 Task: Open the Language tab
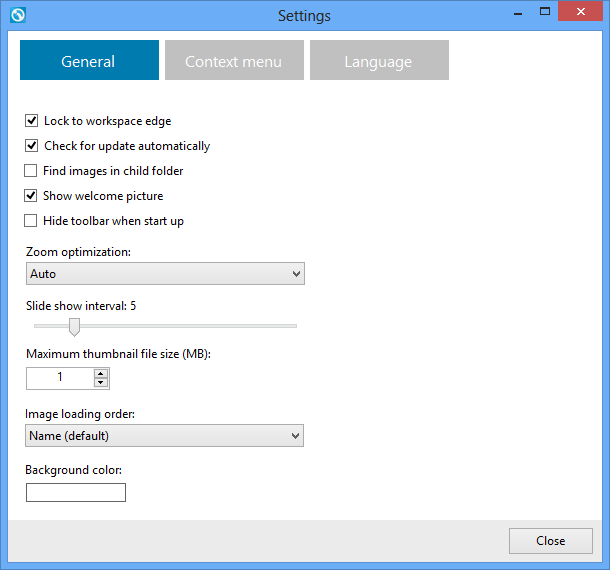coord(379,60)
